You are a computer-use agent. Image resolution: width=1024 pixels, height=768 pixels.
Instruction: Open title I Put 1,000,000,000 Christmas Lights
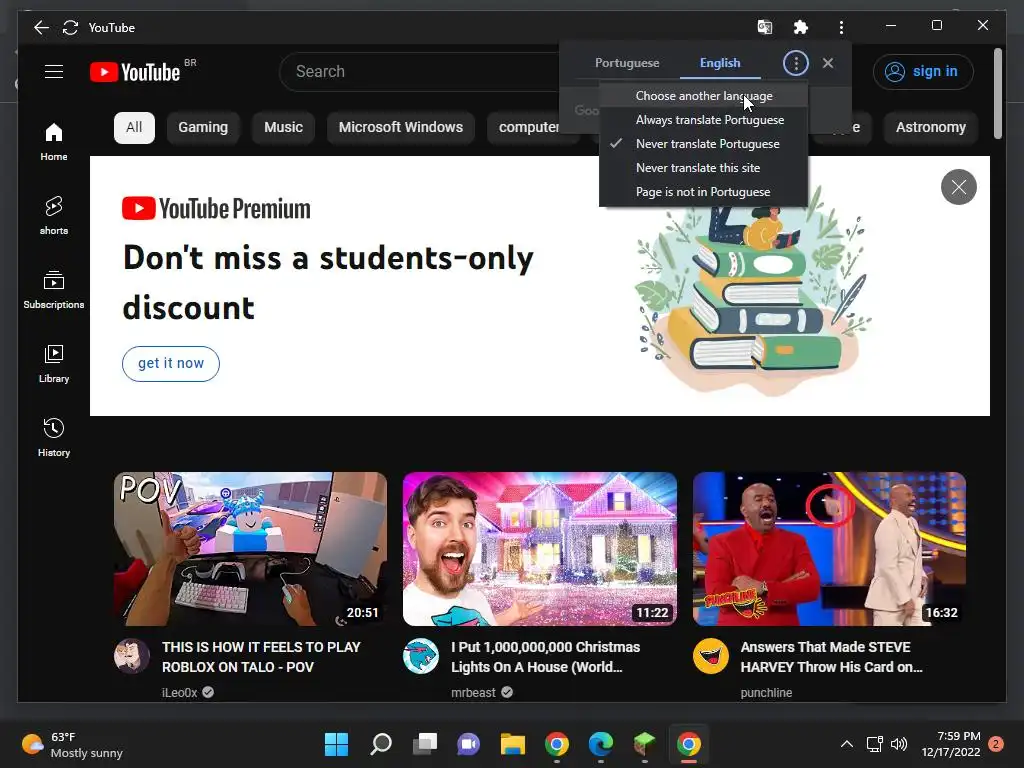pos(545,657)
